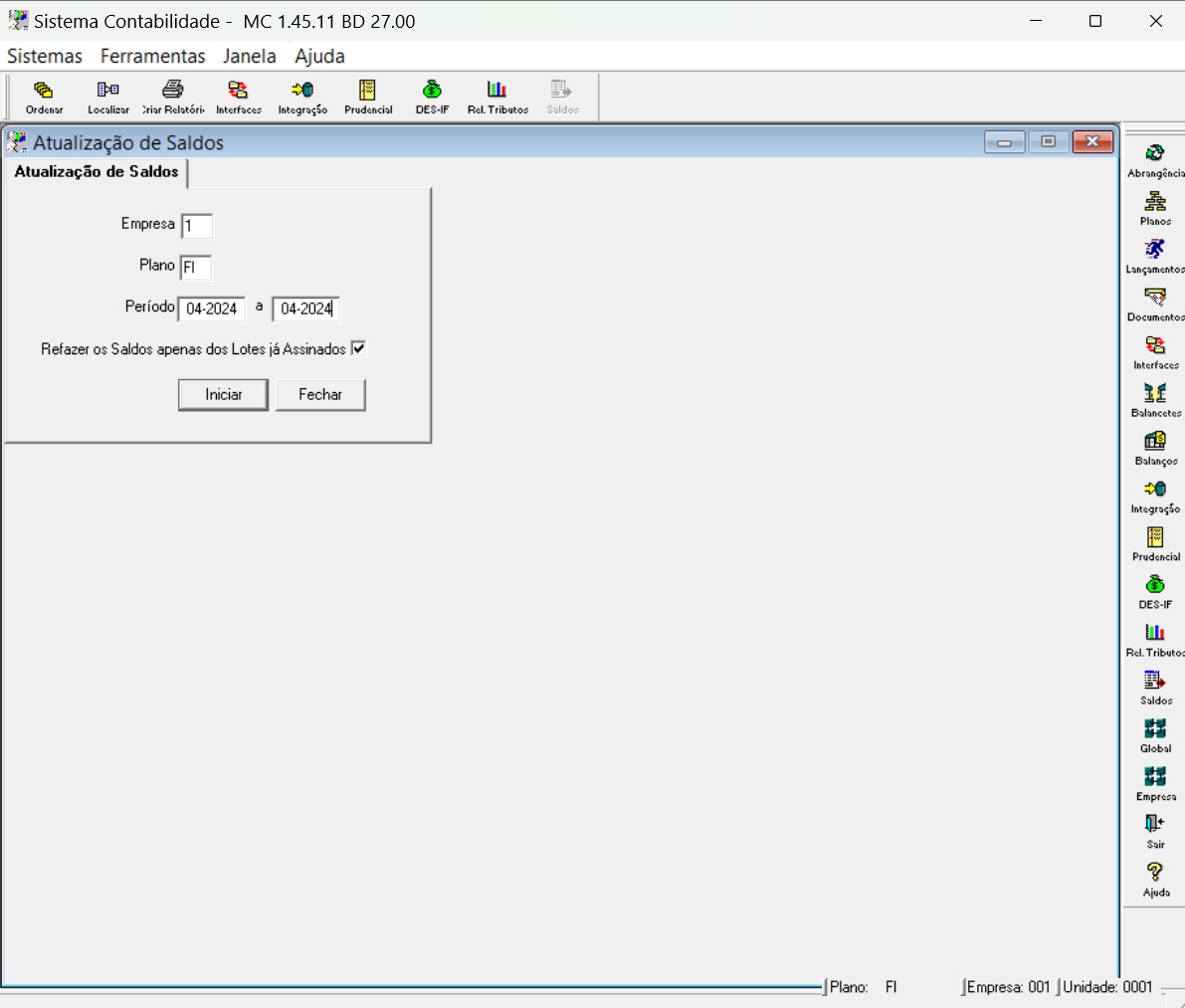
Task: Click the greyed Saldos toolbar icon
Action: [562, 98]
